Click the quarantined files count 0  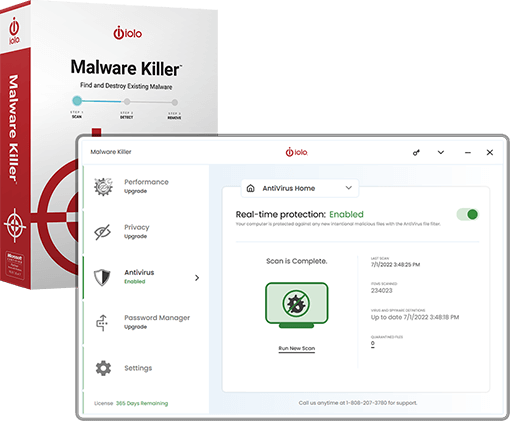click(x=373, y=344)
